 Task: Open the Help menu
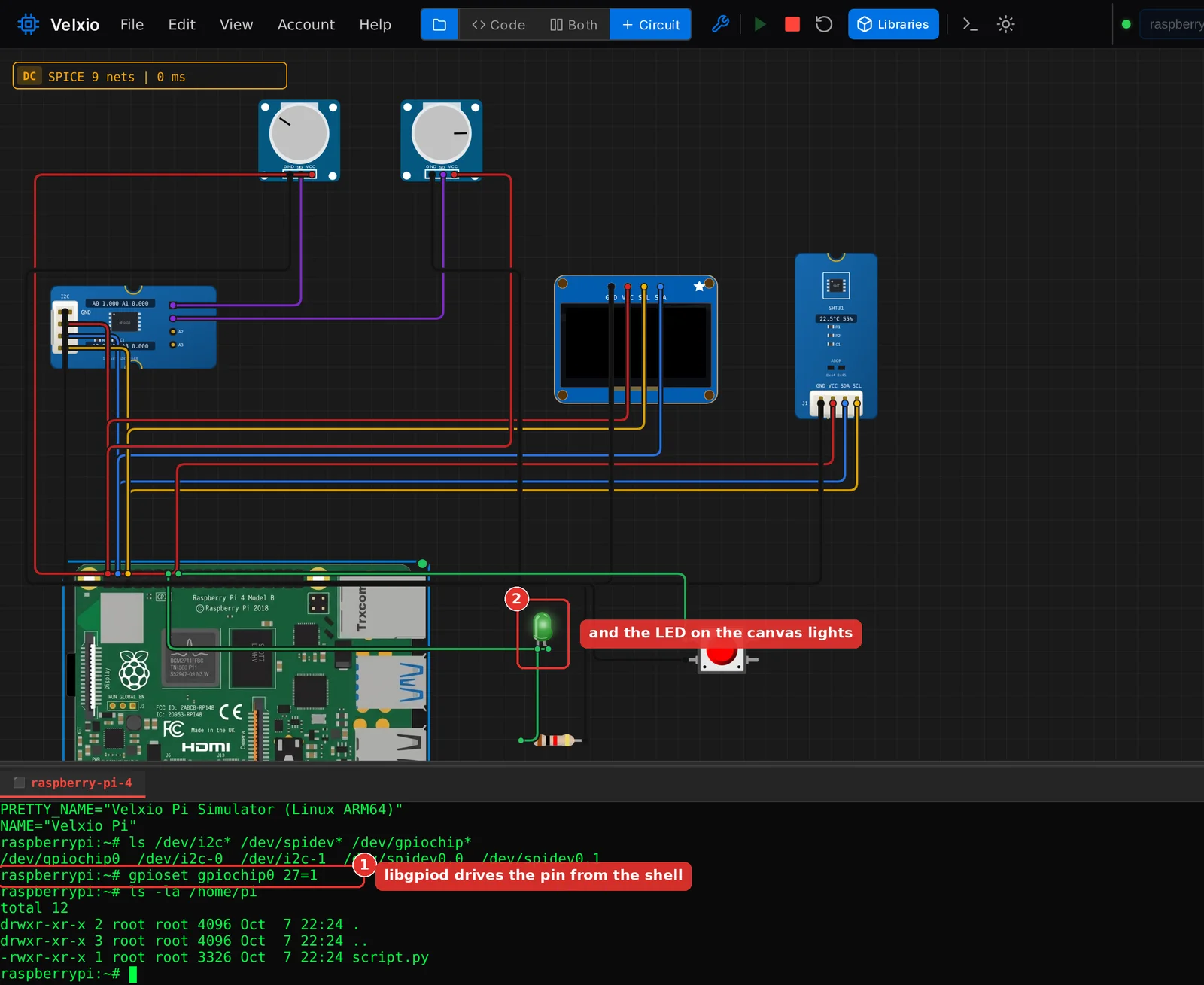[375, 24]
